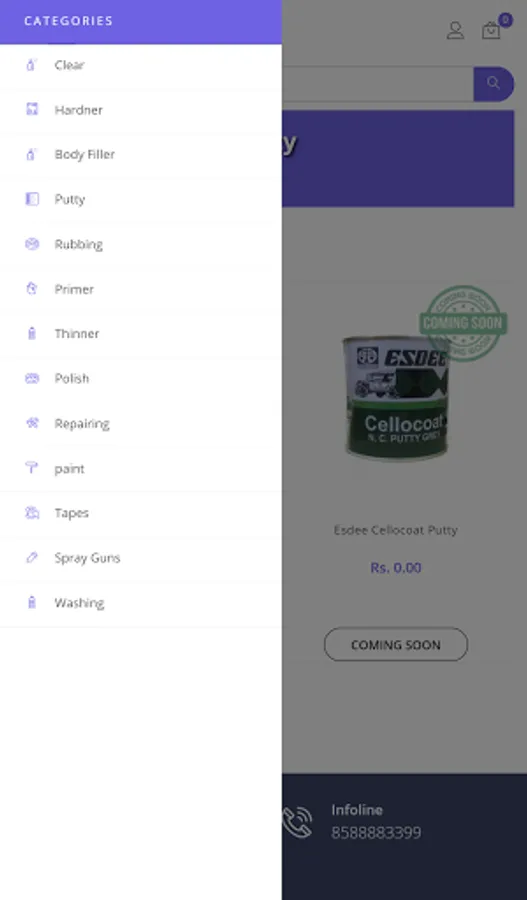Viewport: 527px width, 900px height.
Task: Open the Esdee Cellocoat Putty product image
Action: 396,398
